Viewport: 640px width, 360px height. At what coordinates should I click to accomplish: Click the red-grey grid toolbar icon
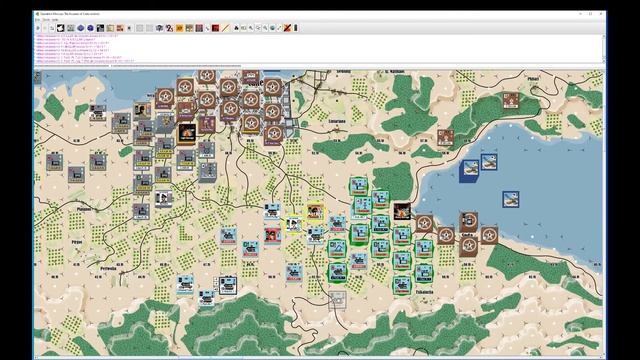[x=199, y=28]
